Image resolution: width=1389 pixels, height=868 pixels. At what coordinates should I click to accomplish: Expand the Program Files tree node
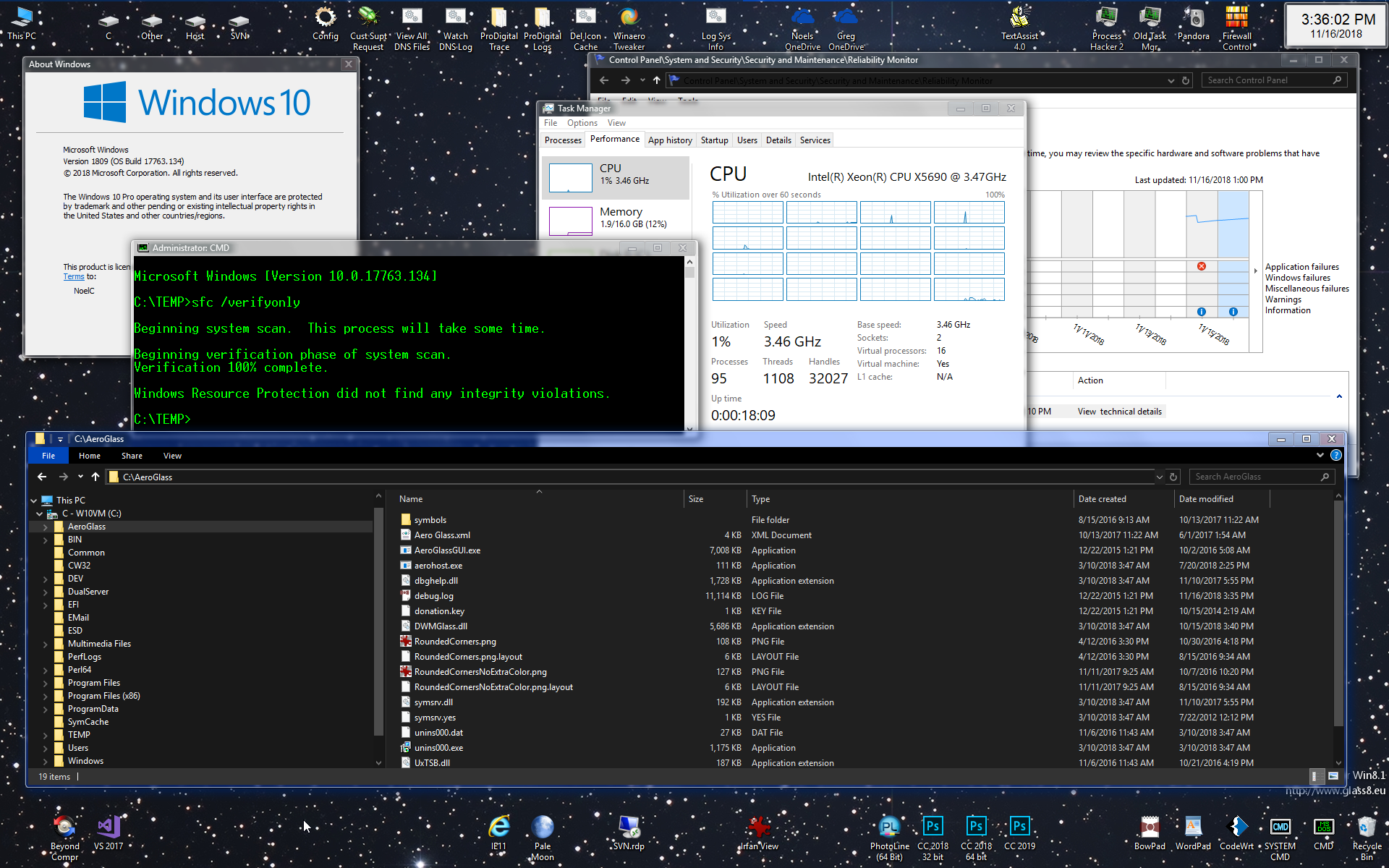point(46,683)
